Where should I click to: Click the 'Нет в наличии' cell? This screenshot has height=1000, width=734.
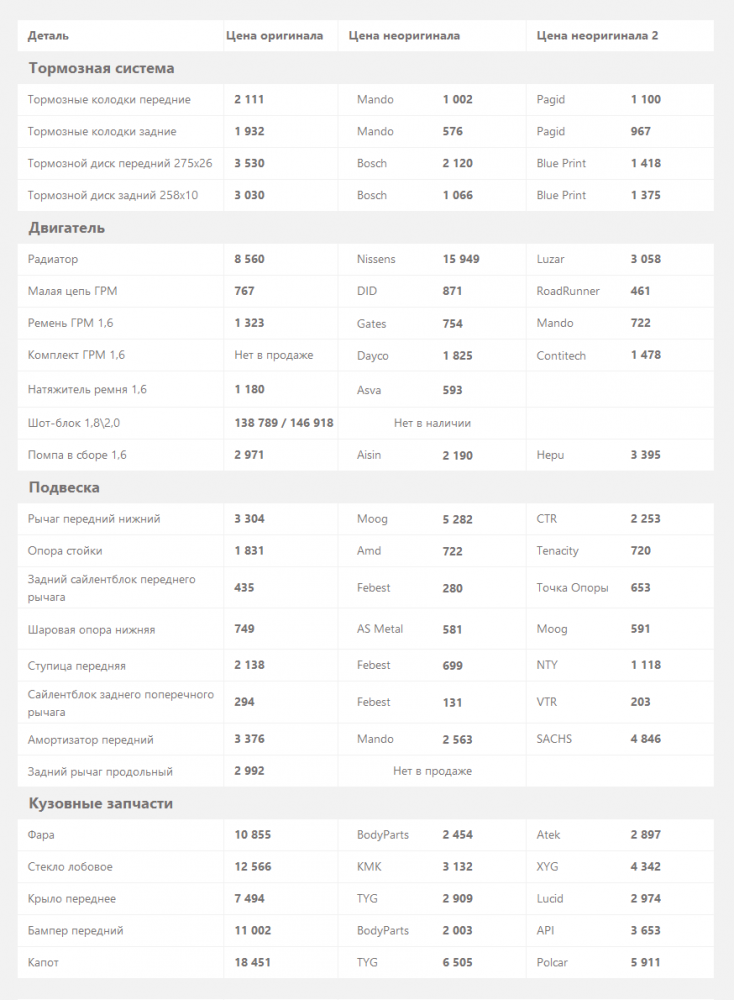(x=432, y=423)
